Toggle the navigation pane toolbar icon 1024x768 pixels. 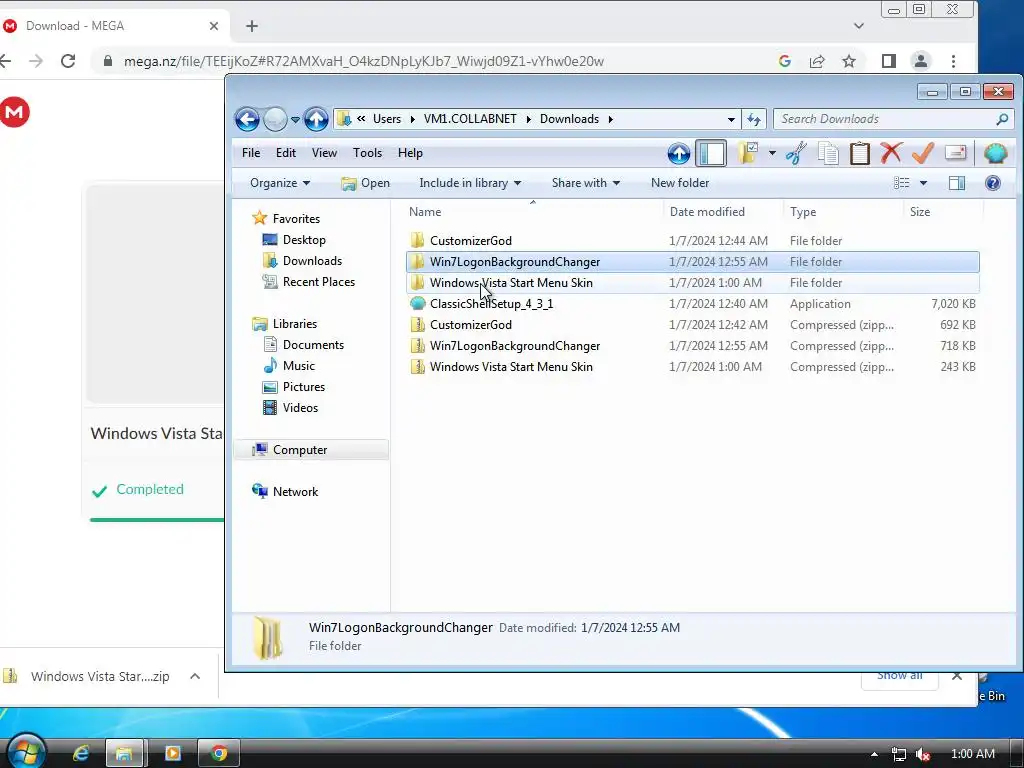[711, 153]
